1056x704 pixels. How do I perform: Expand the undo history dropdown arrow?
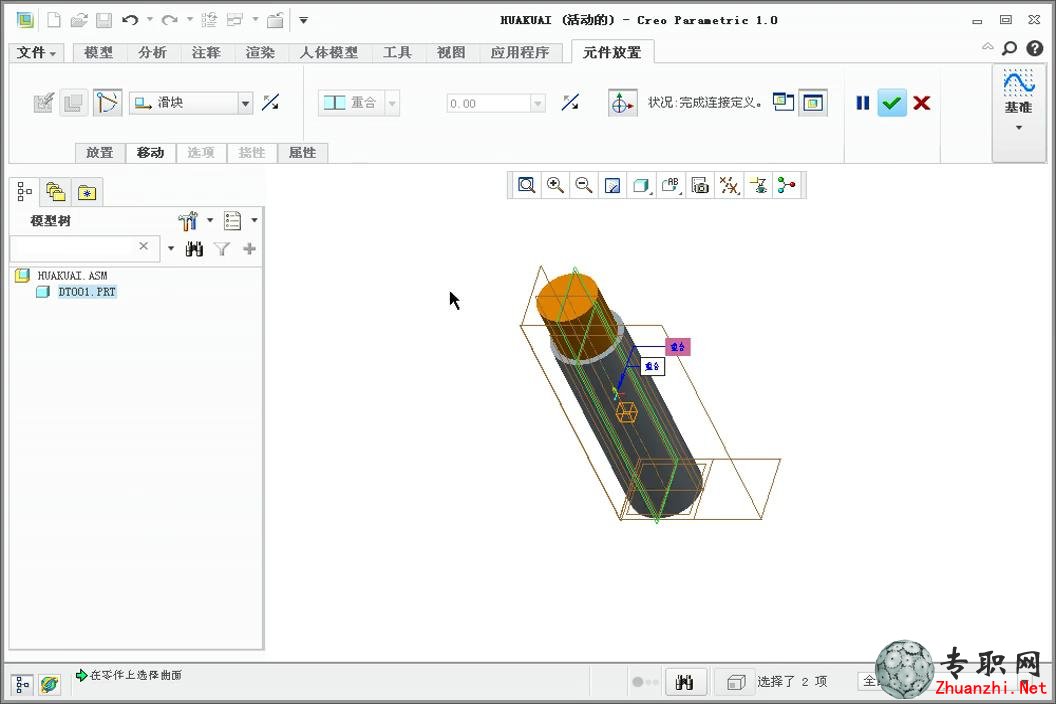tap(150, 20)
